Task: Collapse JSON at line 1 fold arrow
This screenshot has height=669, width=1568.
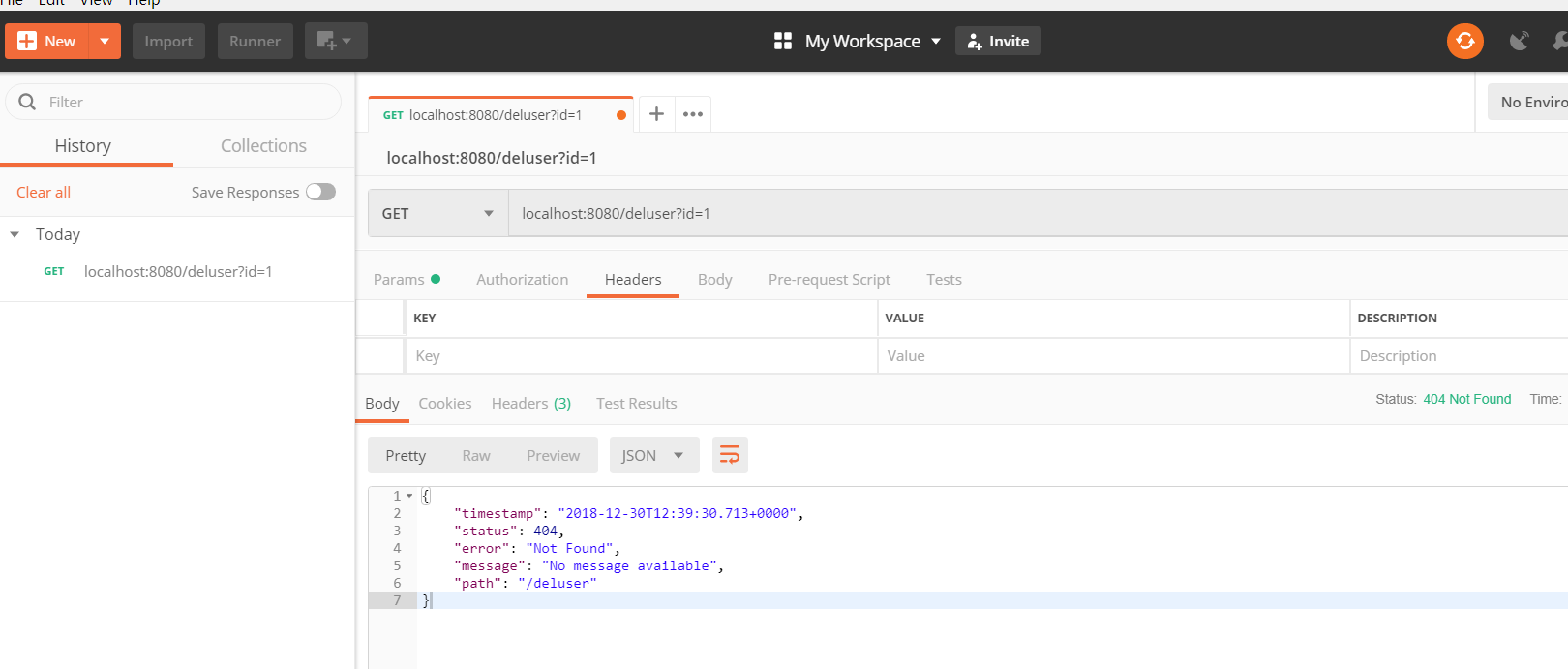Action: click(409, 496)
